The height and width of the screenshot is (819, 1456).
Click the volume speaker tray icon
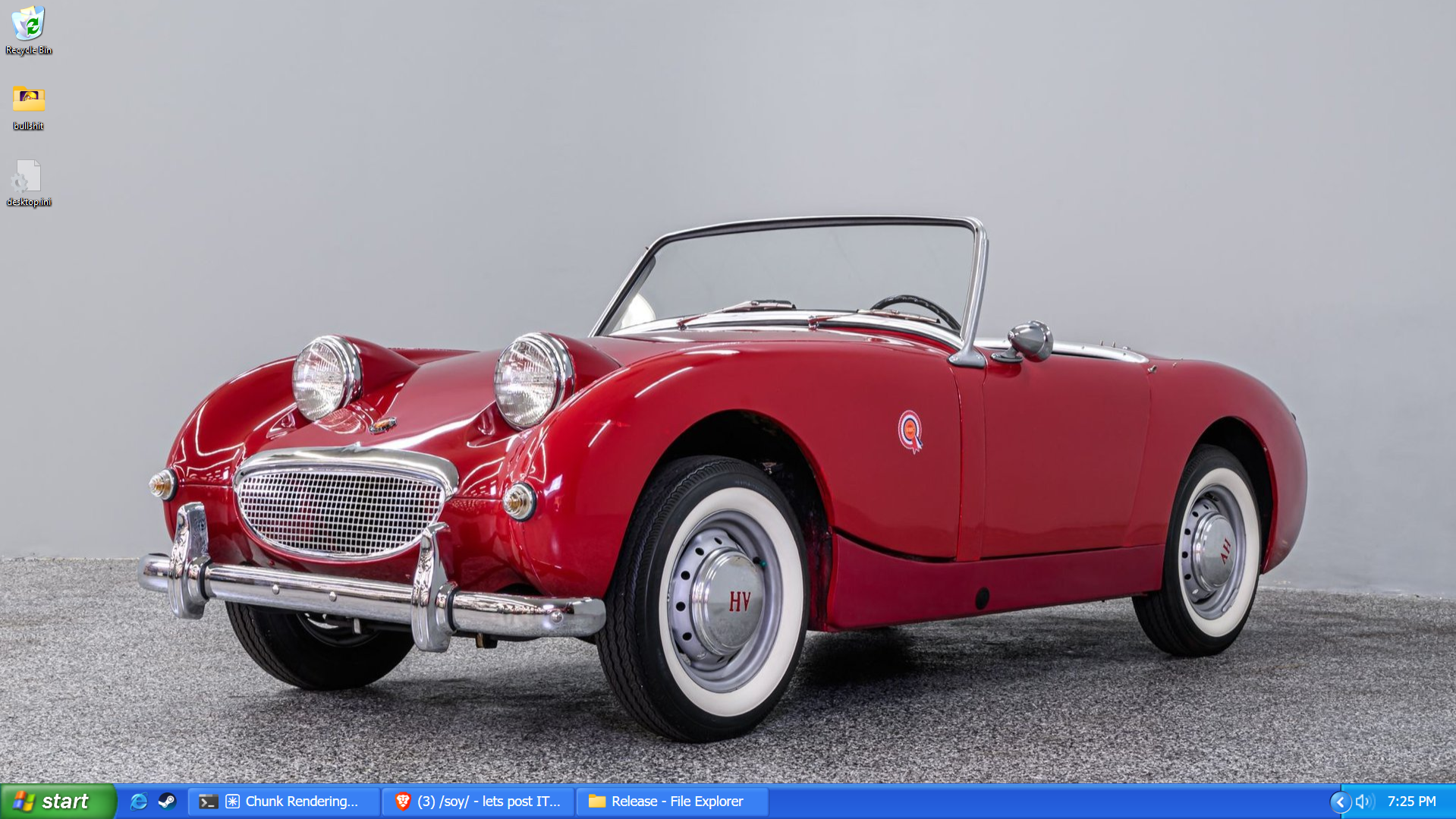click(x=1364, y=802)
